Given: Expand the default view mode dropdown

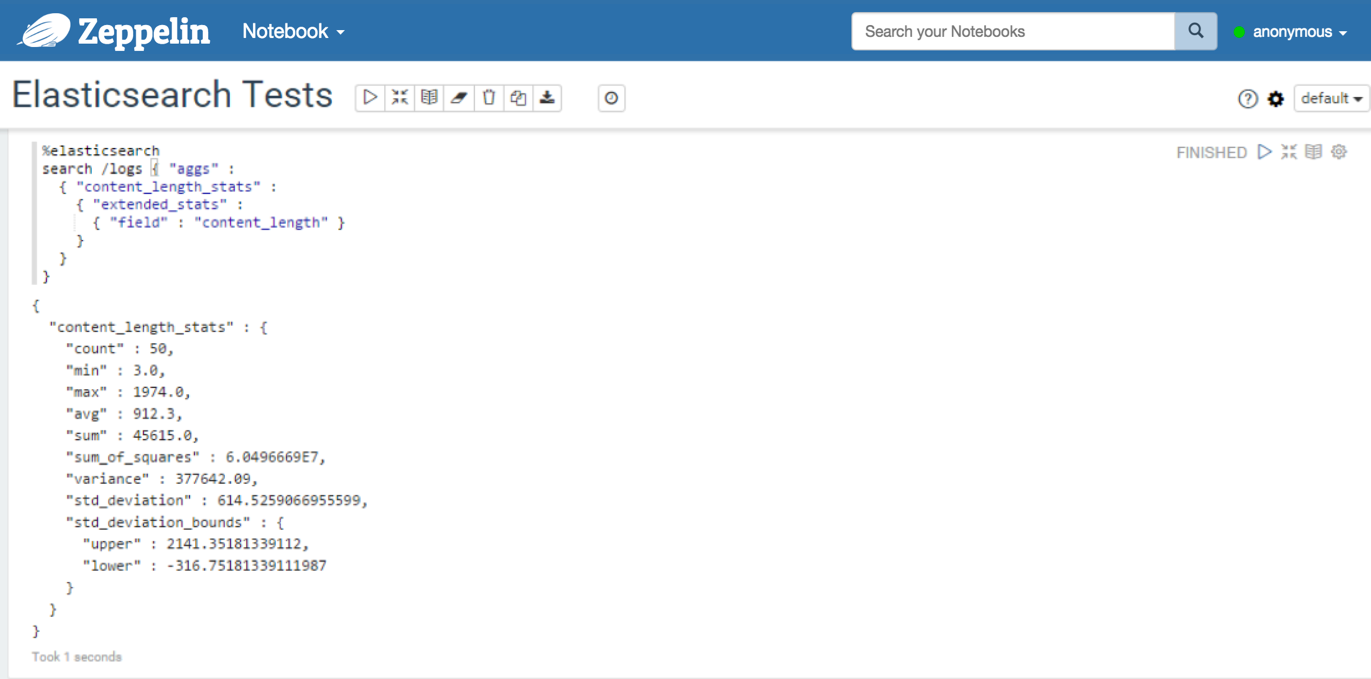Looking at the screenshot, I should coord(1331,99).
